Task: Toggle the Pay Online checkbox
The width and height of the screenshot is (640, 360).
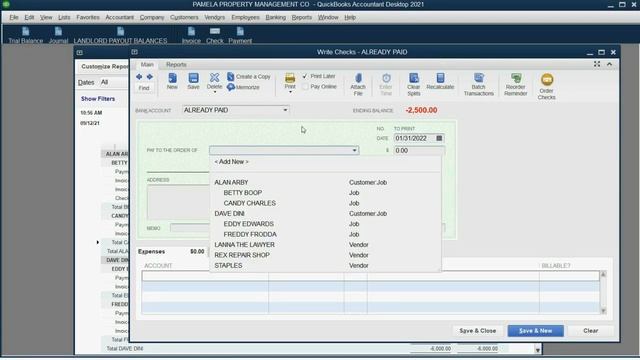Action: (305, 87)
